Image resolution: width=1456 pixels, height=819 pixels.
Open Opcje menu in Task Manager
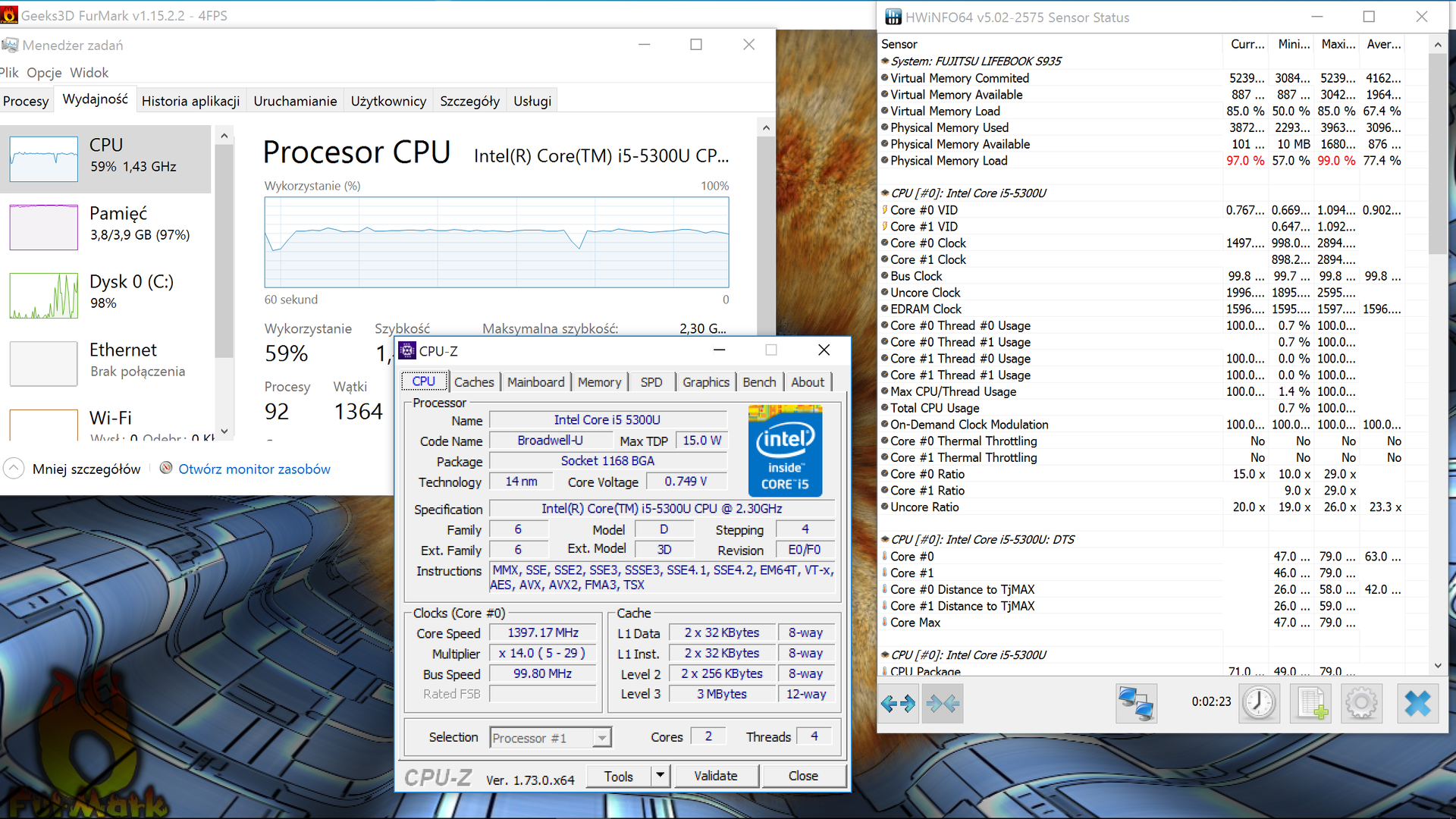point(44,73)
